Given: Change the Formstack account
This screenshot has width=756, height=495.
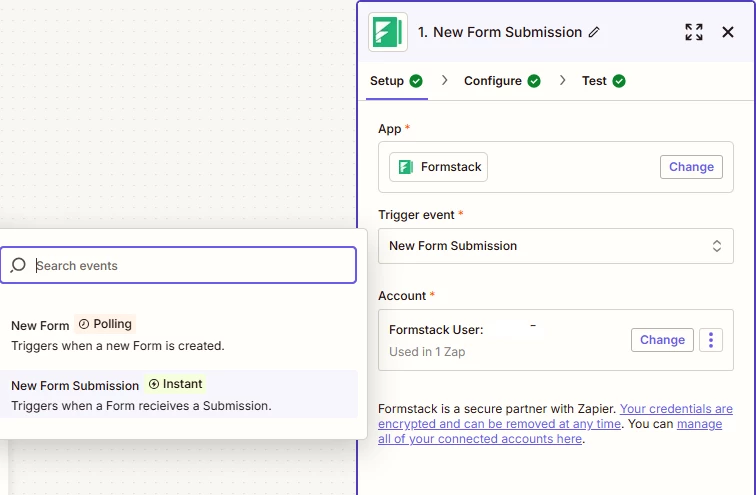Looking at the screenshot, I should pyautogui.click(x=662, y=340).
